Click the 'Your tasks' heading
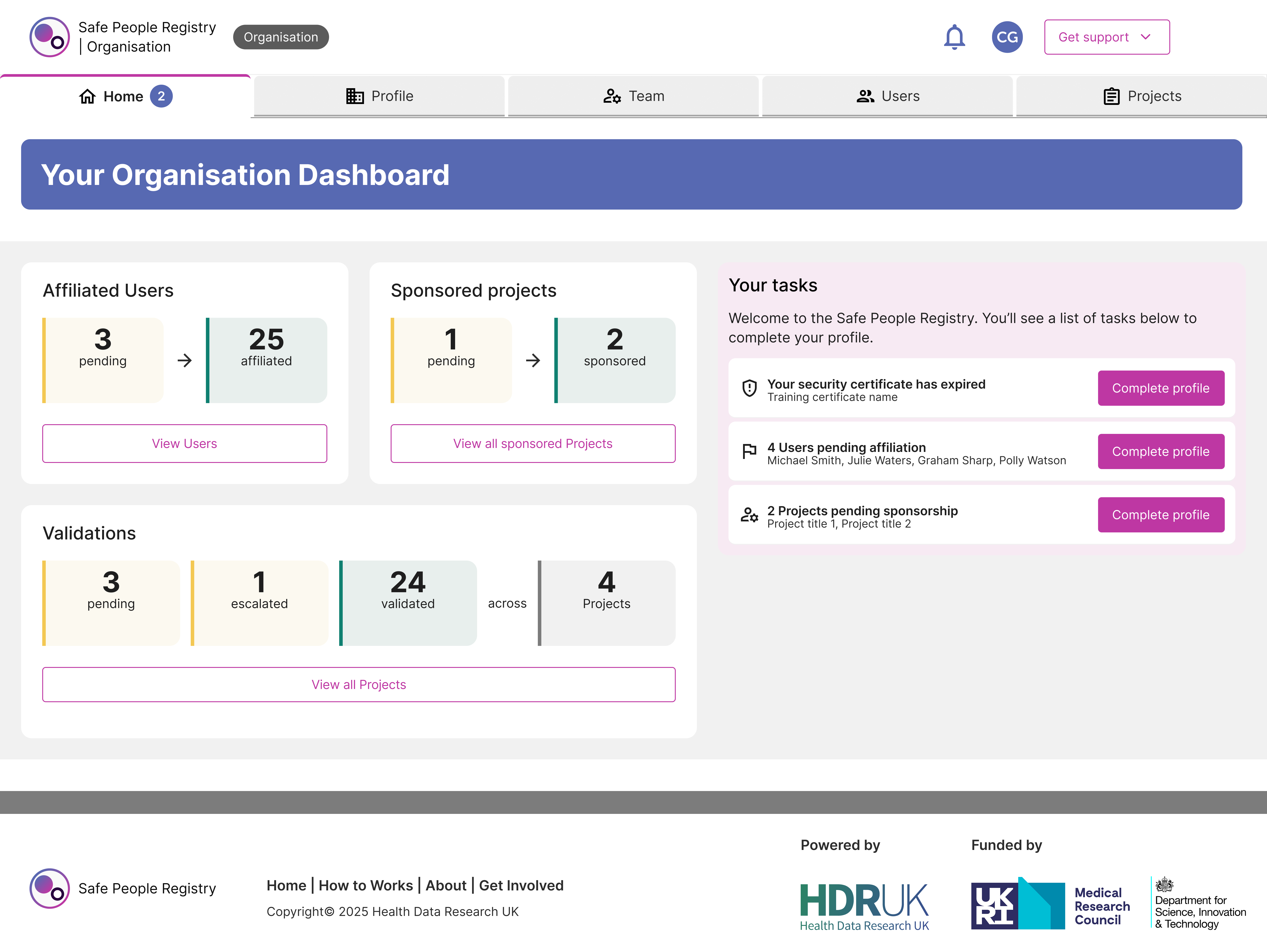Viewport: 1267px width, 952px height. point(773,285)
